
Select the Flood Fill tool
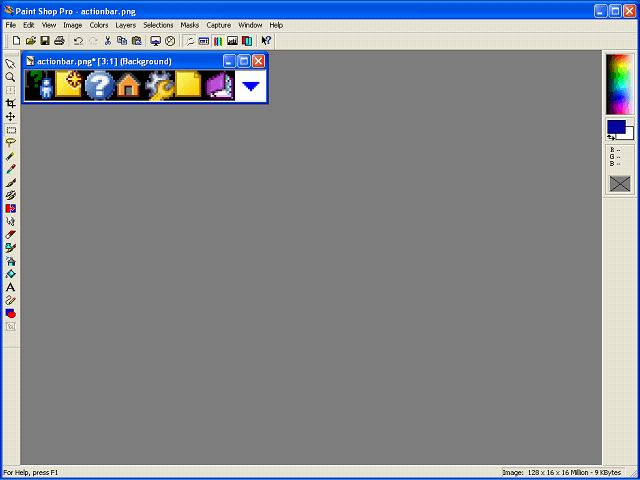click(x=11, y=274)
